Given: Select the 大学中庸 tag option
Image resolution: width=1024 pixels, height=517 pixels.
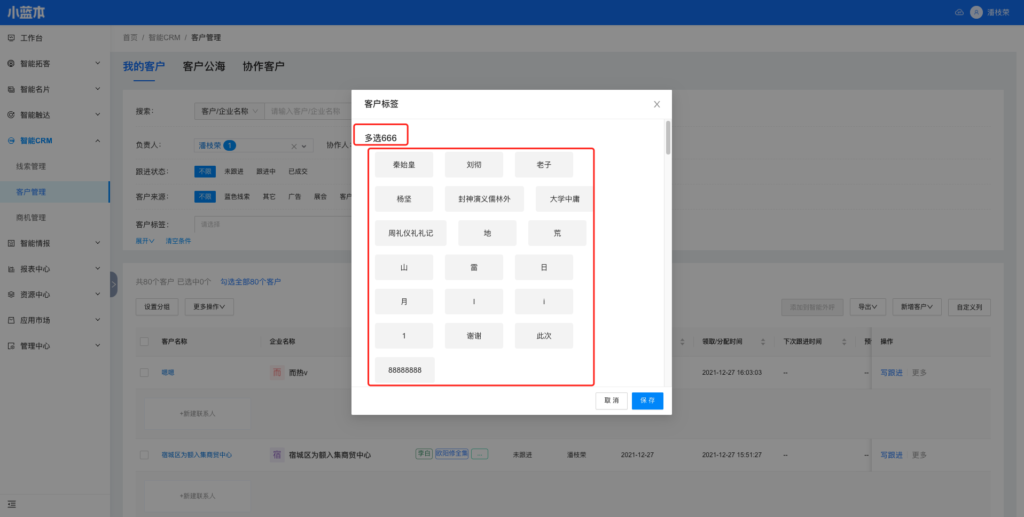Looking at the screenshot, I should coord(564,199).
